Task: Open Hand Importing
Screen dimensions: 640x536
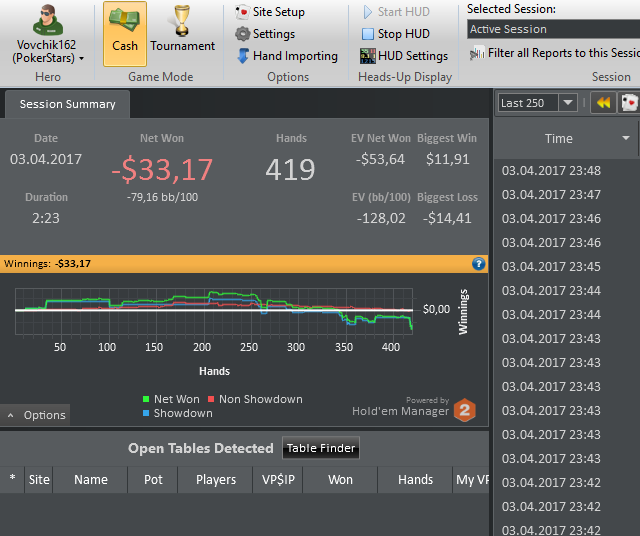Action: click(287, 56)
